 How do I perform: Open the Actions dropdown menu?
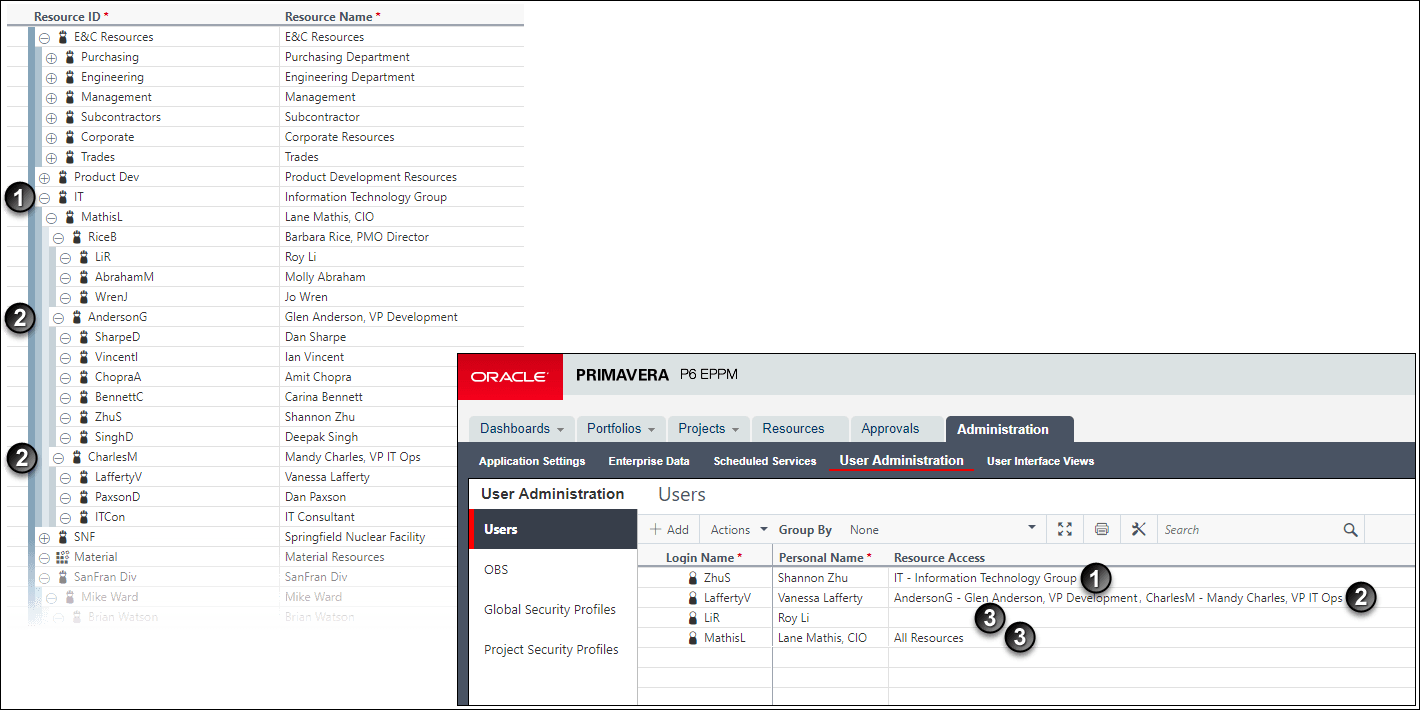click(739, 530)
